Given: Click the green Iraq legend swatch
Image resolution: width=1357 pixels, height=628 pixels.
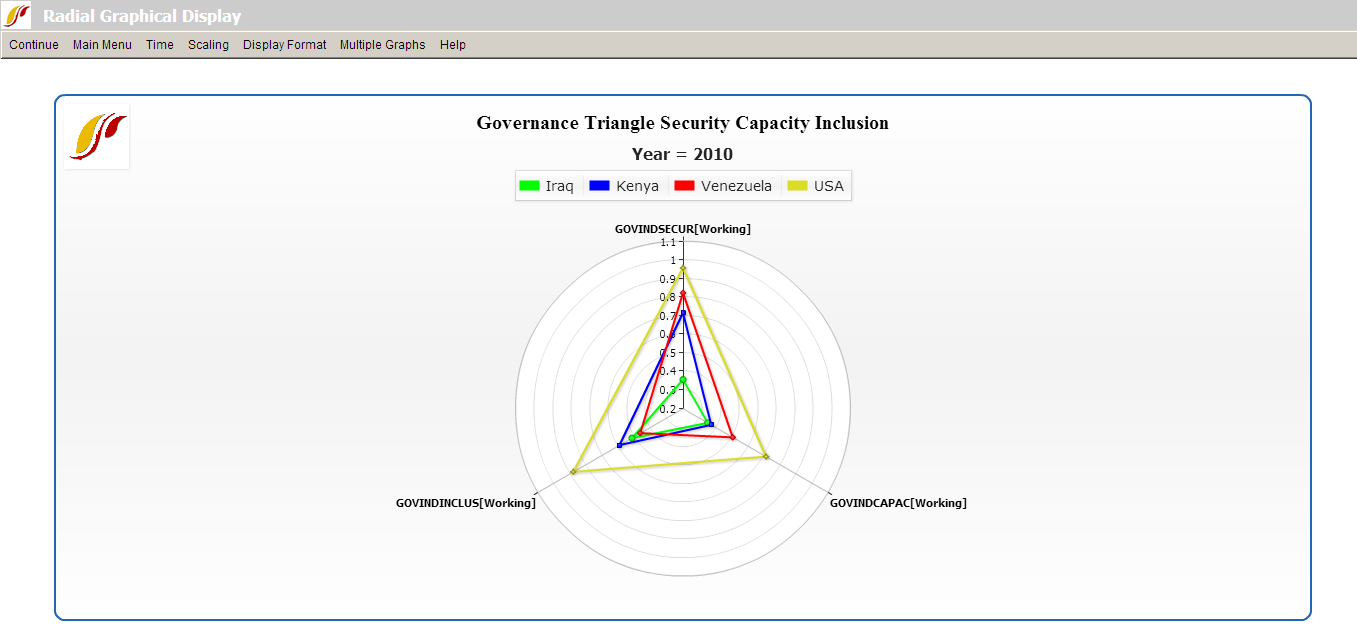Looking at the screenshot, I should 529,186.
